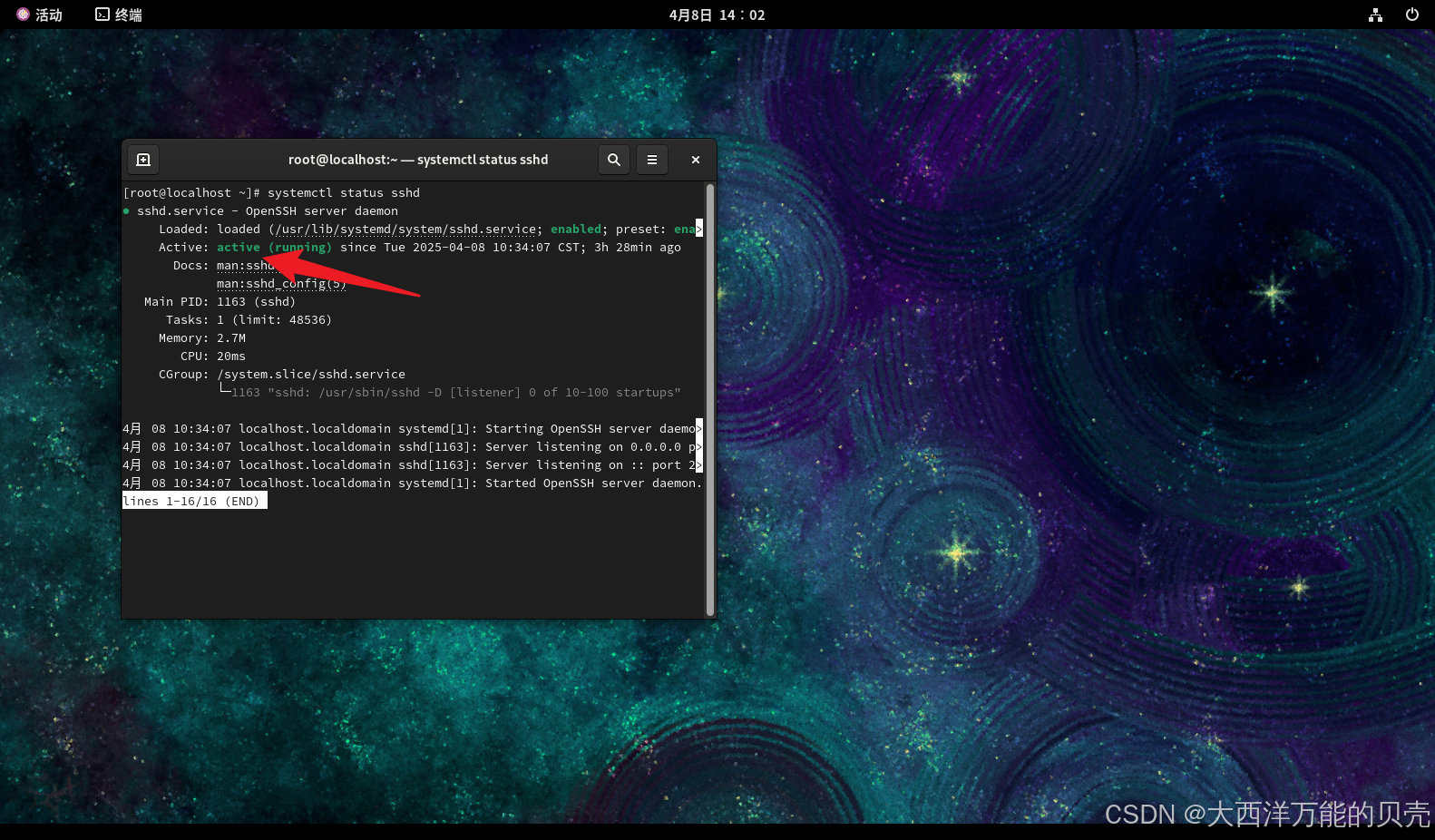The width and height of the screenshot is (1435, 840).
Task: Click the terminal vertical scrollbar
Action: [710, 399]
